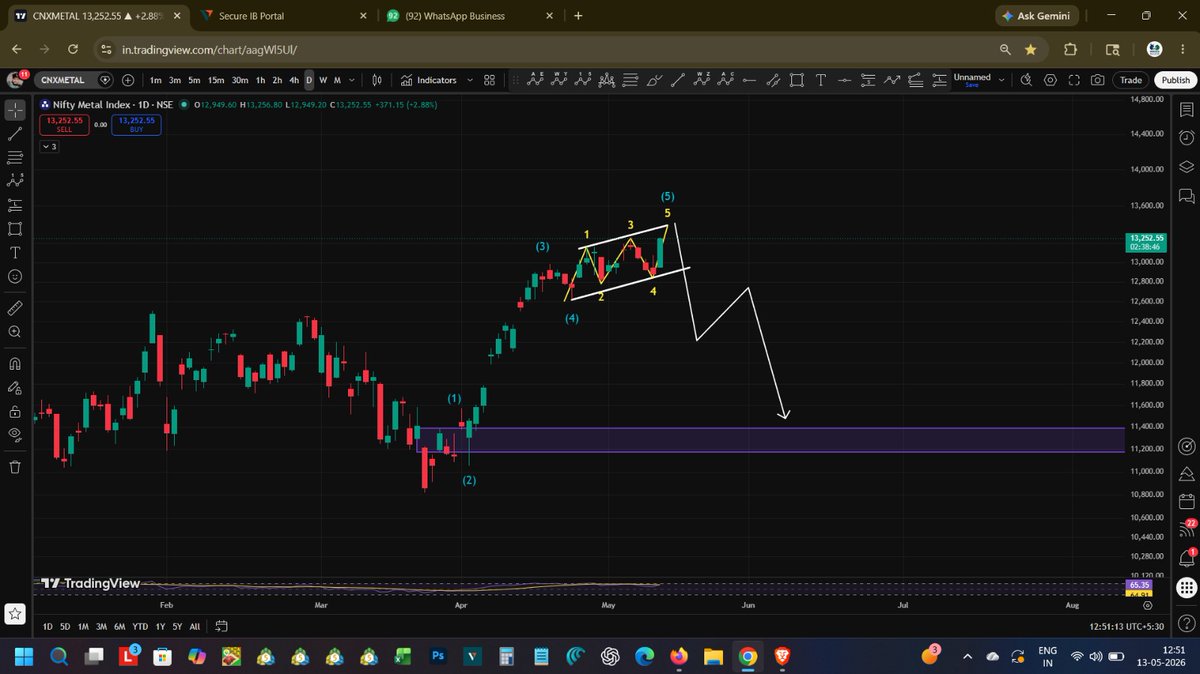This screenshot has width=1200, height=674.
Task: Toggle stay in drawing mode
Action: point(15,387)
